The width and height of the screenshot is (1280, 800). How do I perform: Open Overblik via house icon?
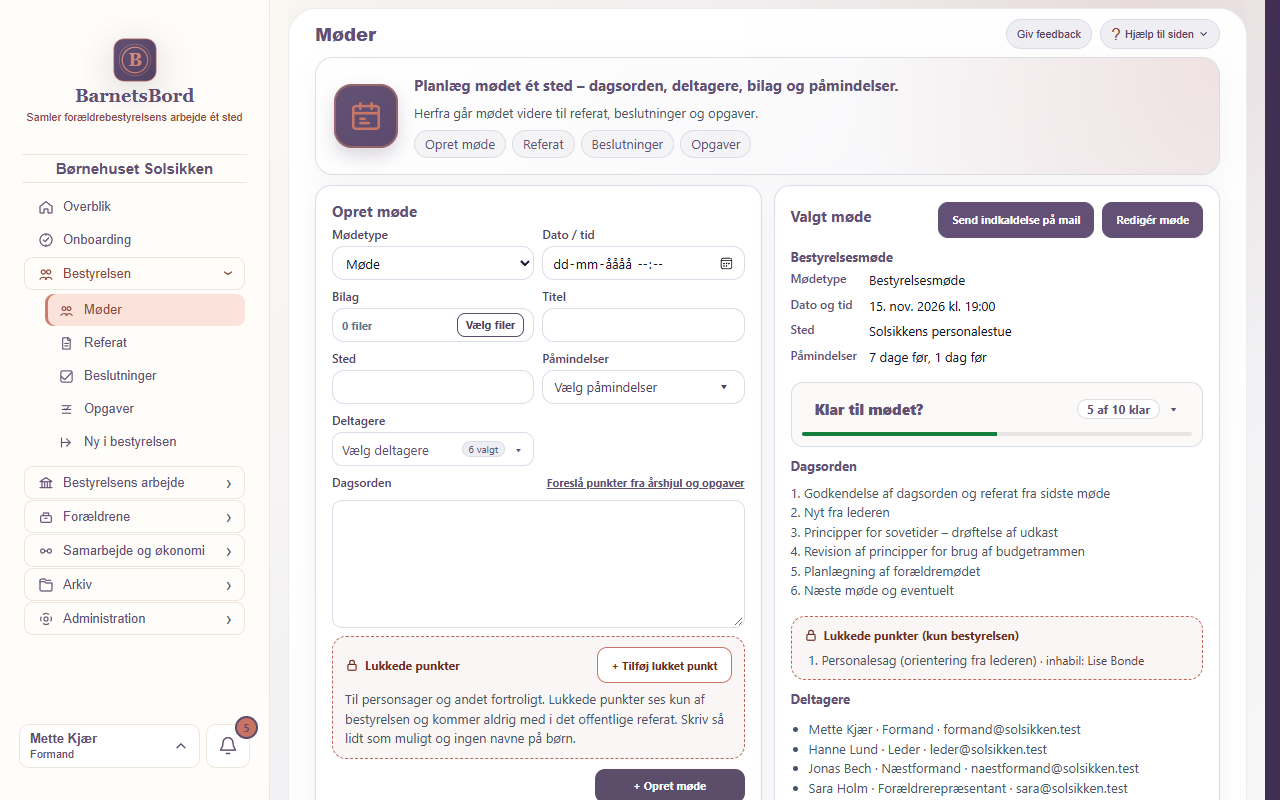pyautogui.click(x=45, y=207)
